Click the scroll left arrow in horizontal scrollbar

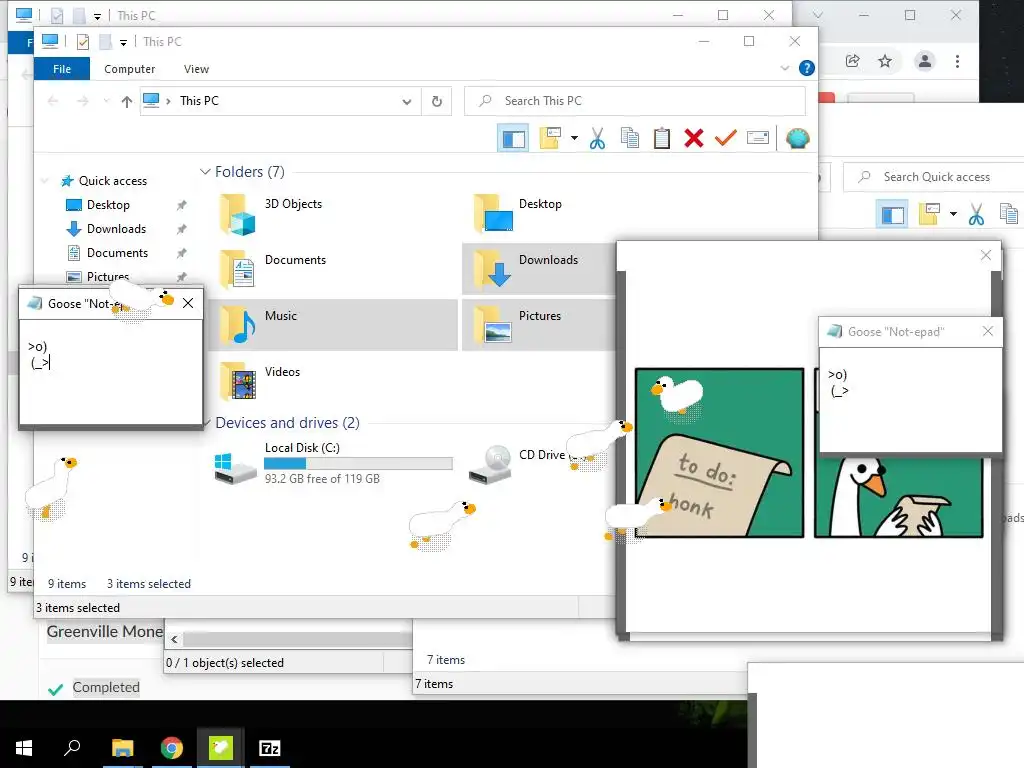click(174, 639)
